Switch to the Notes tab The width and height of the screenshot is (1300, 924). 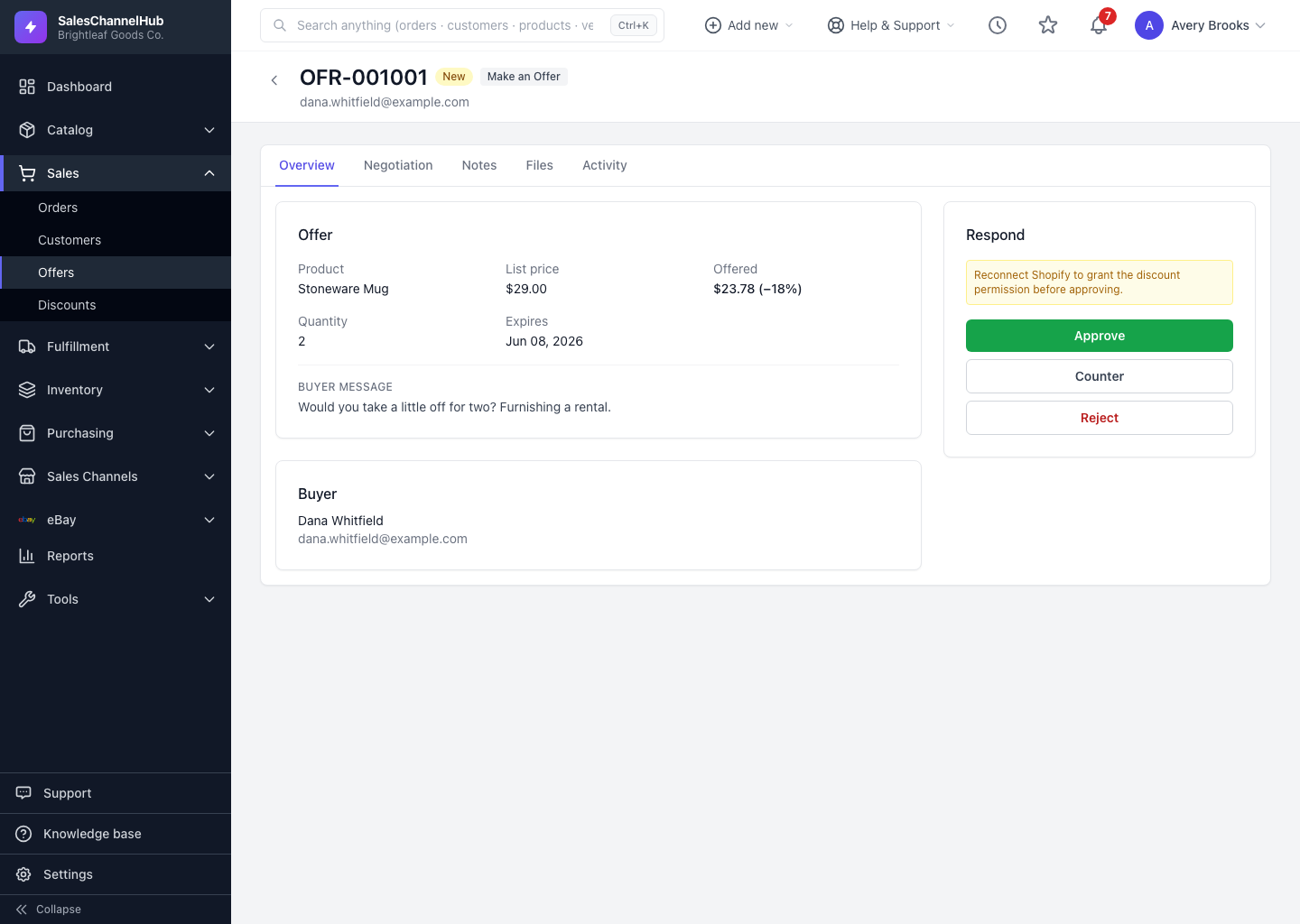(479, 165)
